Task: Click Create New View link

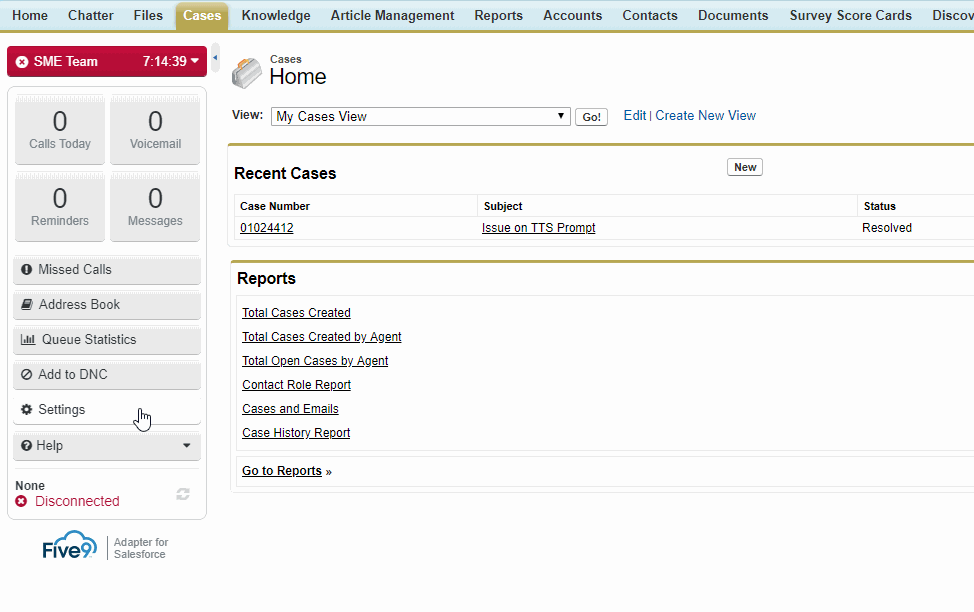Action: click(x=705, y=116)
